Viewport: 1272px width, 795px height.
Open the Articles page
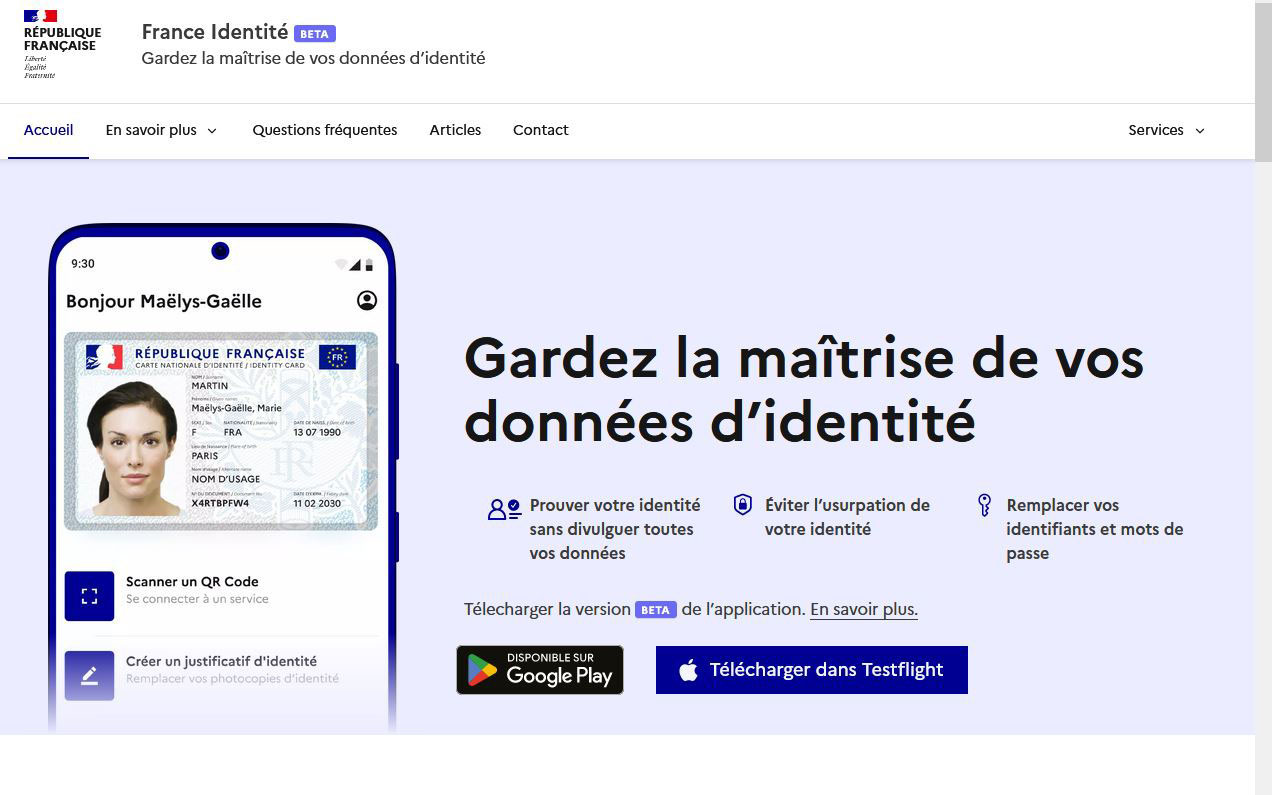(455, 130)
